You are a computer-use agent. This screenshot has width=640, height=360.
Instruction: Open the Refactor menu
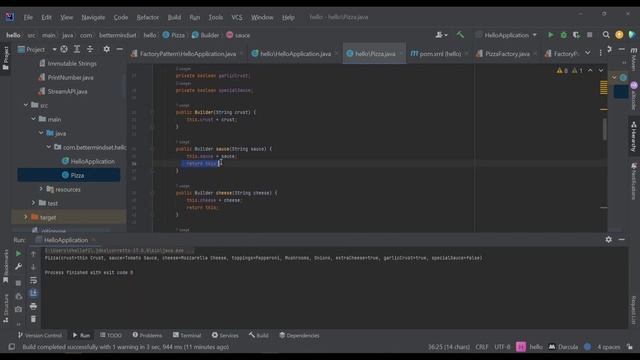tap(148, 17)
